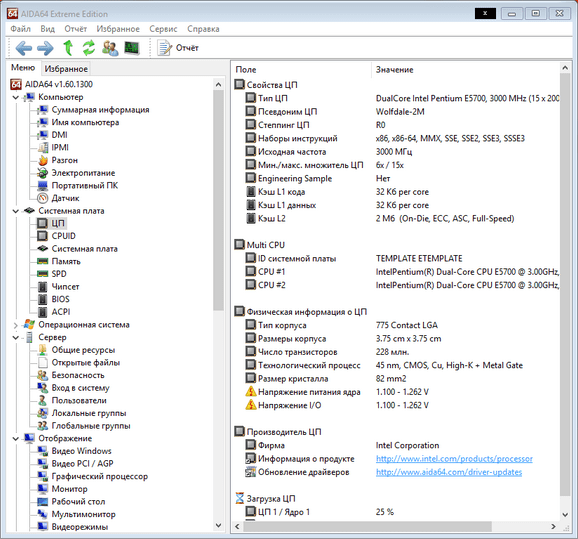578x539 pixels.
Task: Open the Файл menu
Action: tap(21, 29)
